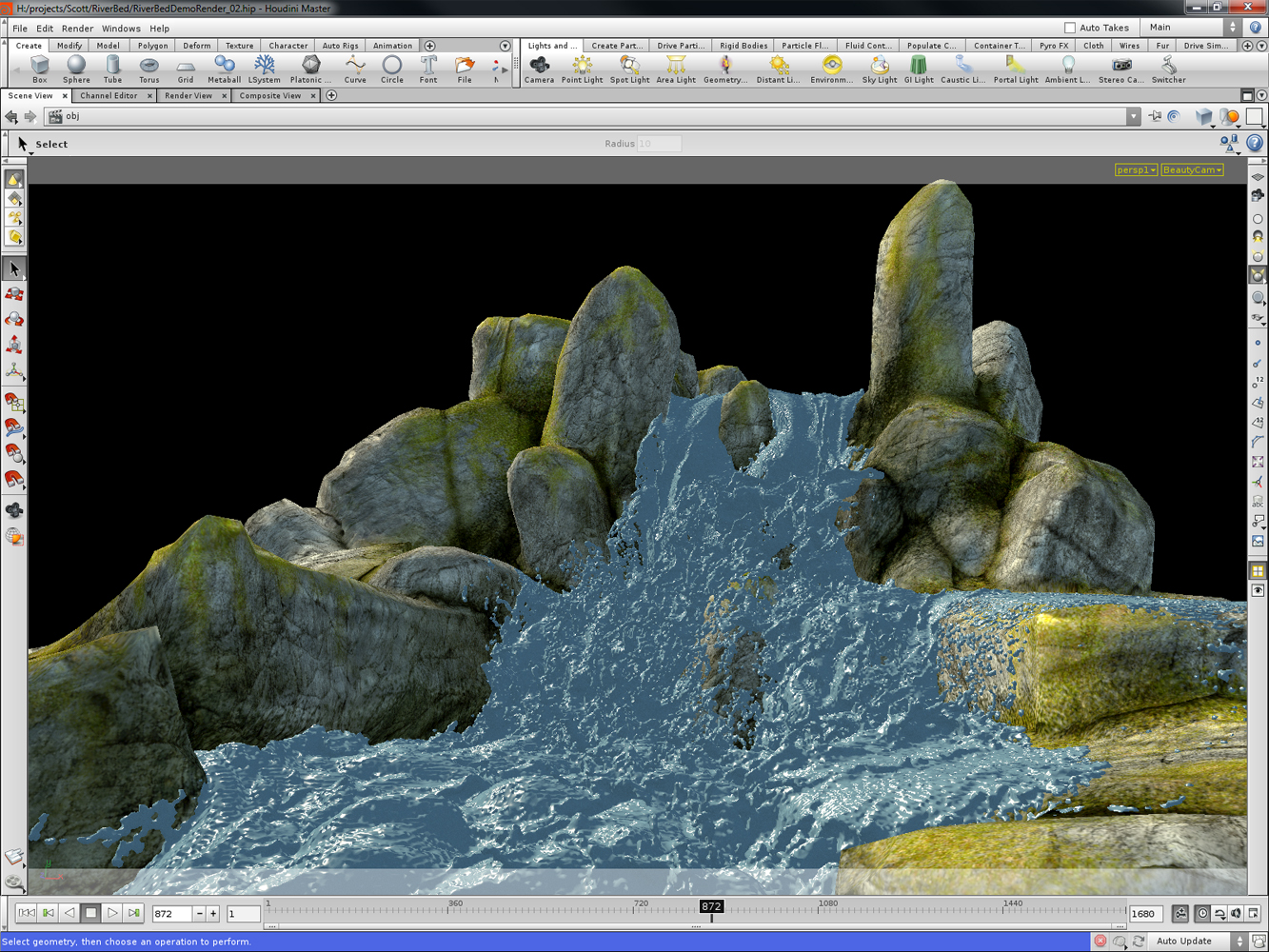
Task: Open the Render menu
Action: pyautogui.click(x=77, y=28)
